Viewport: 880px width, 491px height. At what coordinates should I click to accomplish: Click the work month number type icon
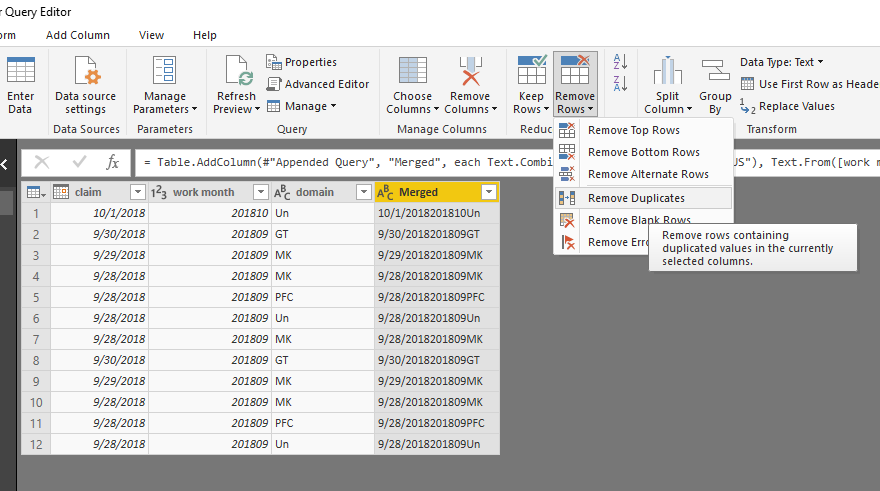(159, 192)
